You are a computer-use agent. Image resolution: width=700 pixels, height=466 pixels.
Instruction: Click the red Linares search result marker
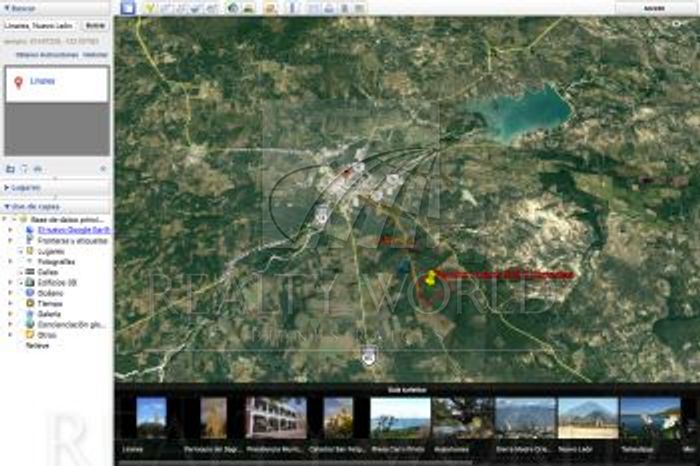click(x=18, y=82)
